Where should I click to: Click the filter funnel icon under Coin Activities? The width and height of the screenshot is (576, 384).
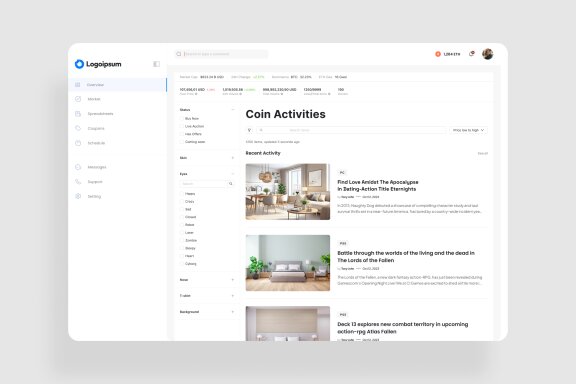[249, 130]
